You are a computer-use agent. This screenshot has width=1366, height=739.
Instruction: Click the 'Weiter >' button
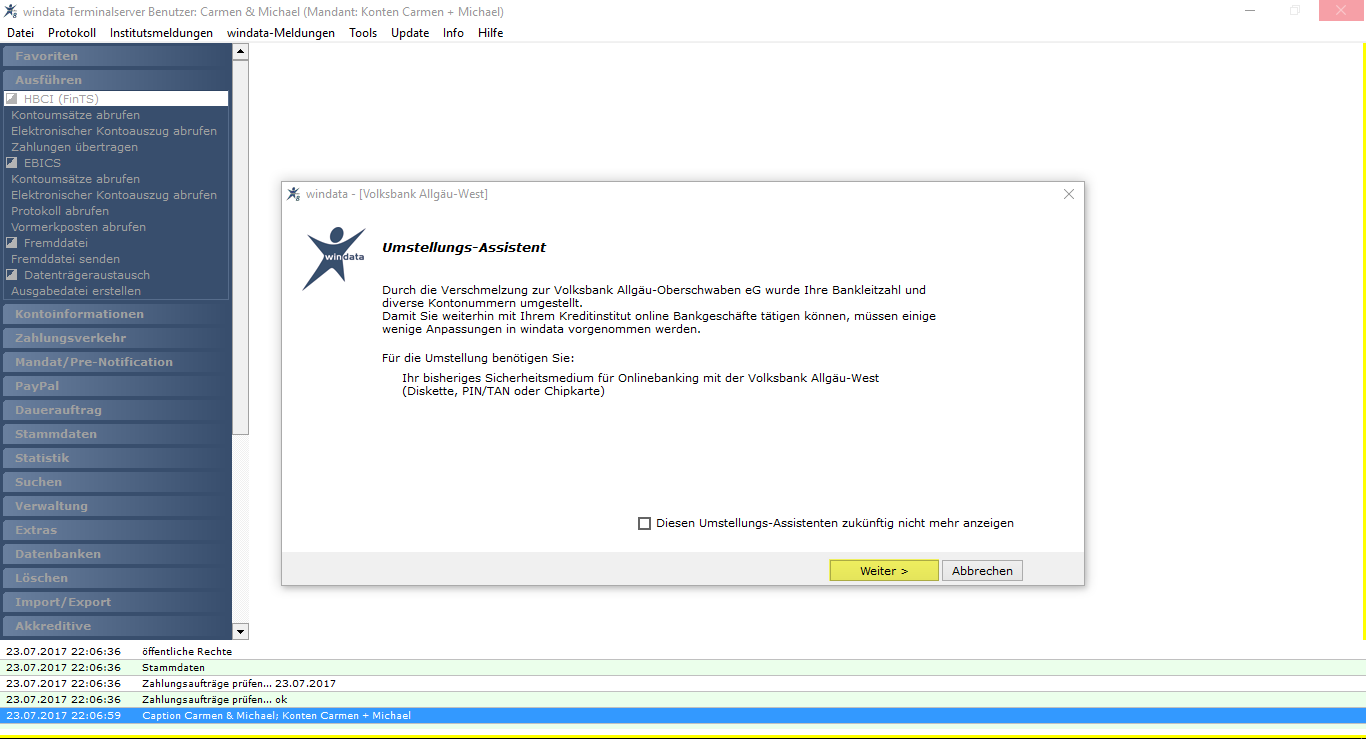884,571
